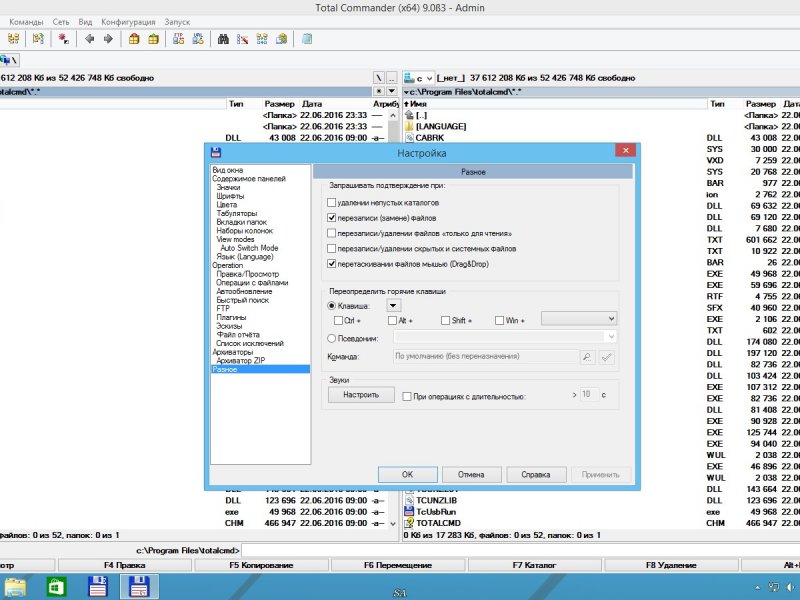Select Язык (Language) in the settings tree
Image resolution: width=800 pixels, height=600 pixels.
point(245,257)
